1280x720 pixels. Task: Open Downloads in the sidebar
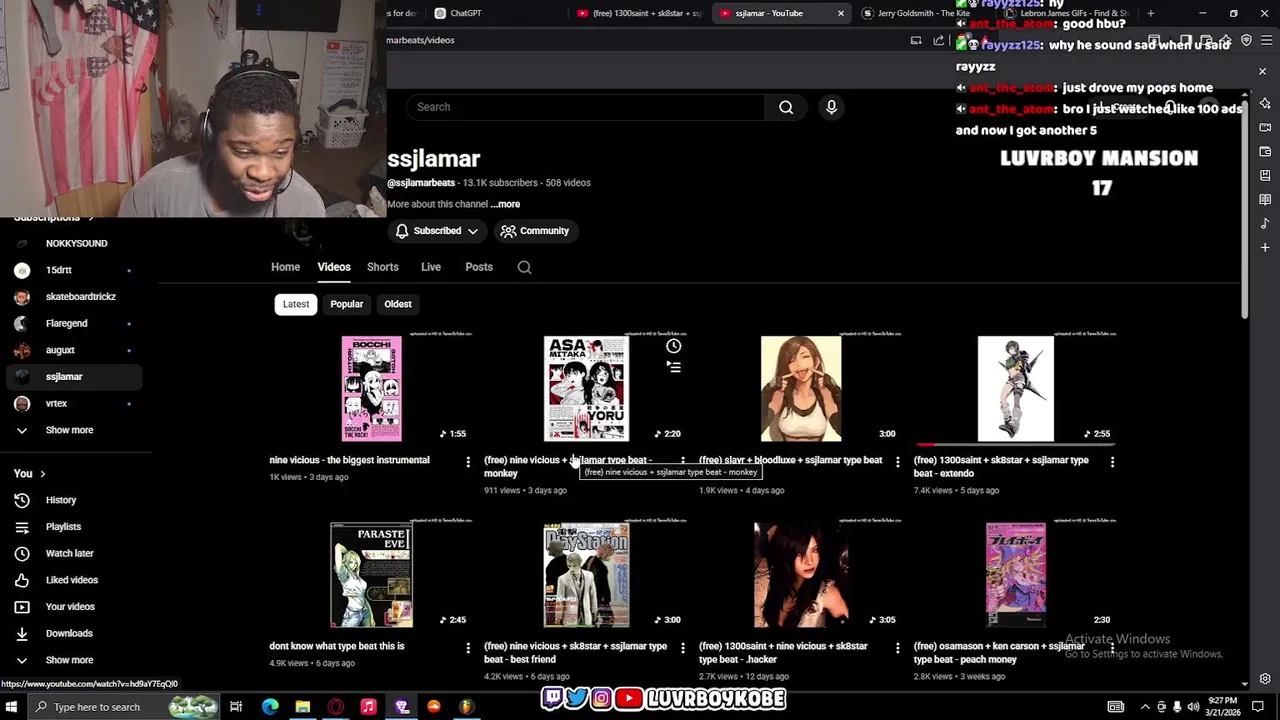point(69,634)
